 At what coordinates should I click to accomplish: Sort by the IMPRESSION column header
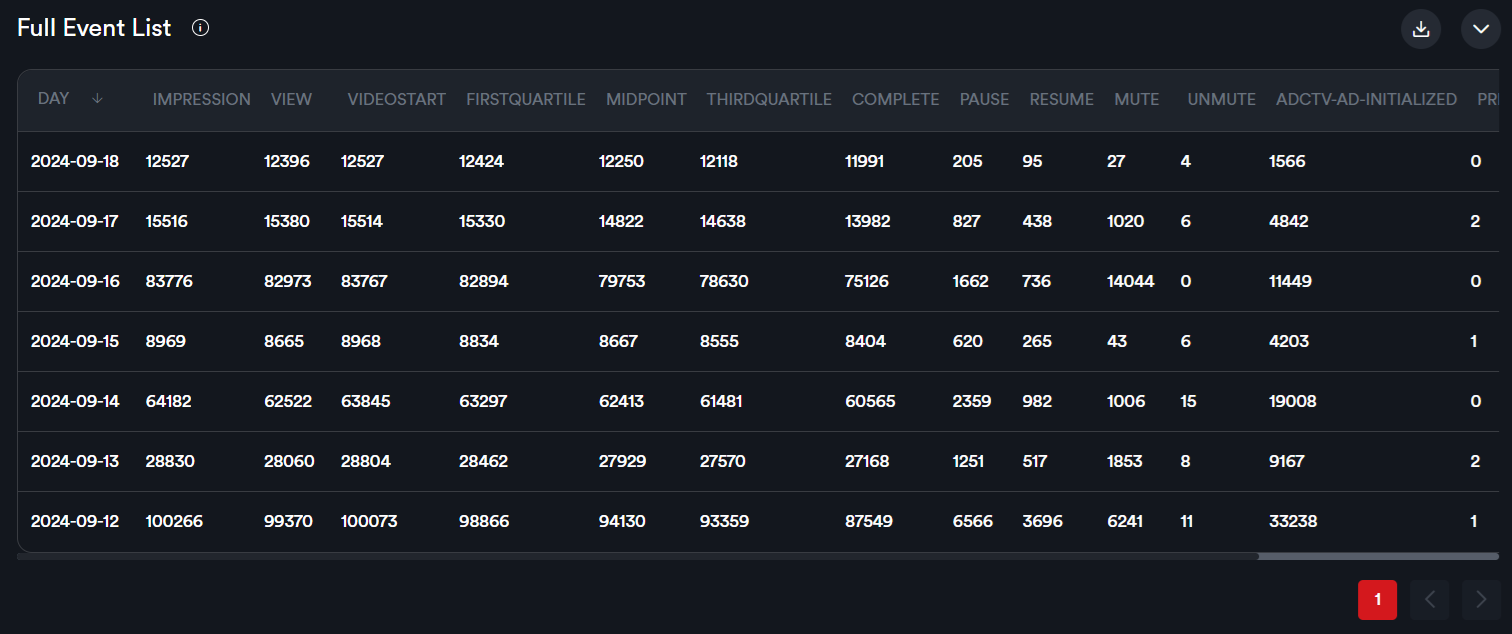point(201,99)
